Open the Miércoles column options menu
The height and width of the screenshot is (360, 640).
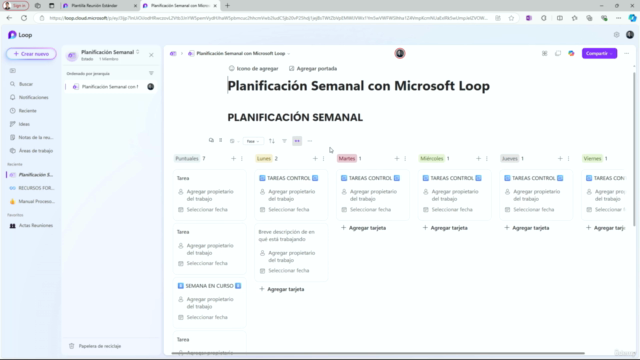487,158
